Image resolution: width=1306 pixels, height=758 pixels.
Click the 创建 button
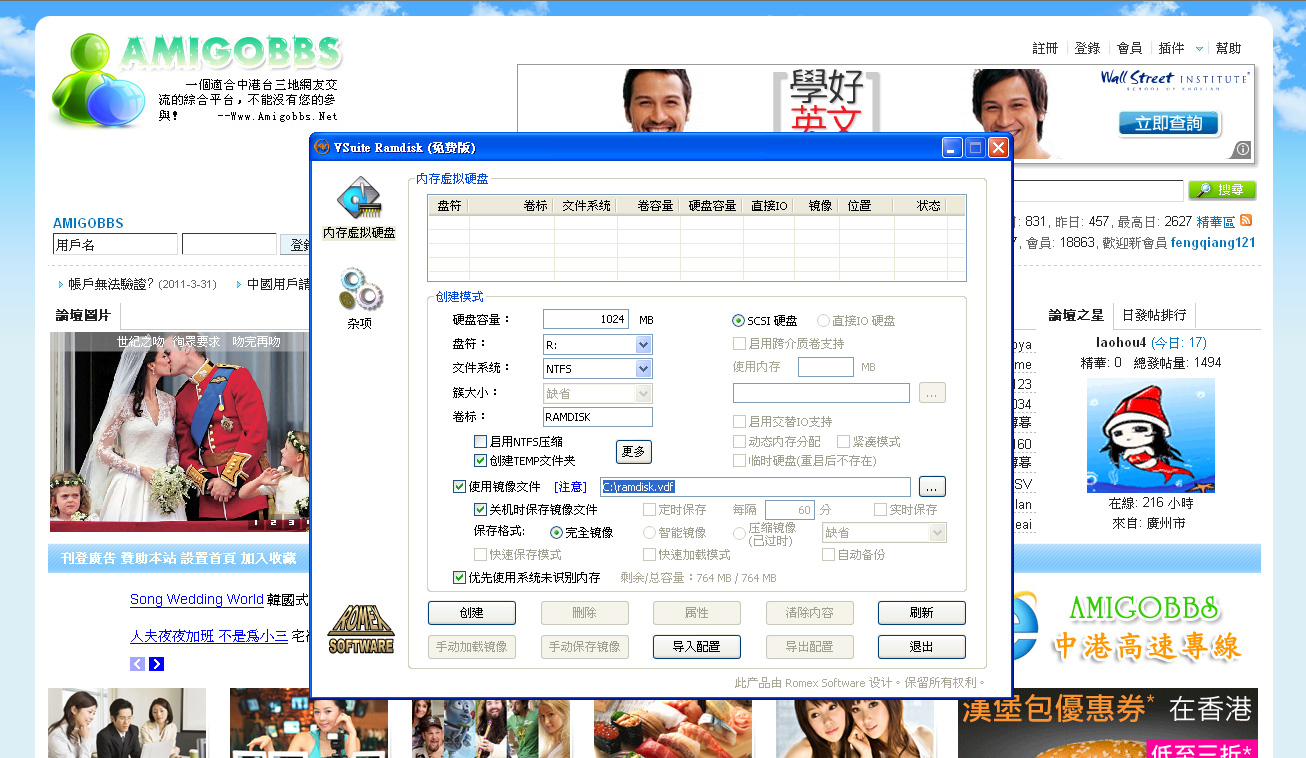point(471,613)
